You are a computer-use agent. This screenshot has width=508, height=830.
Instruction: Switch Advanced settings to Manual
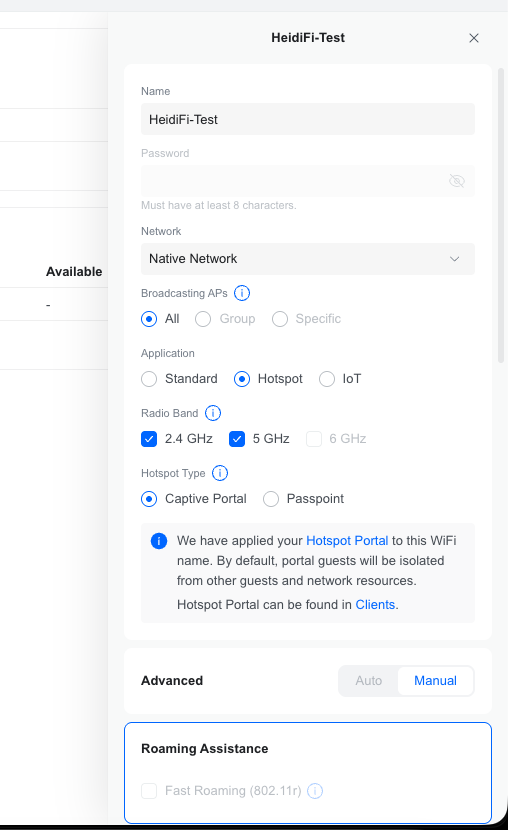click(435, 681)
